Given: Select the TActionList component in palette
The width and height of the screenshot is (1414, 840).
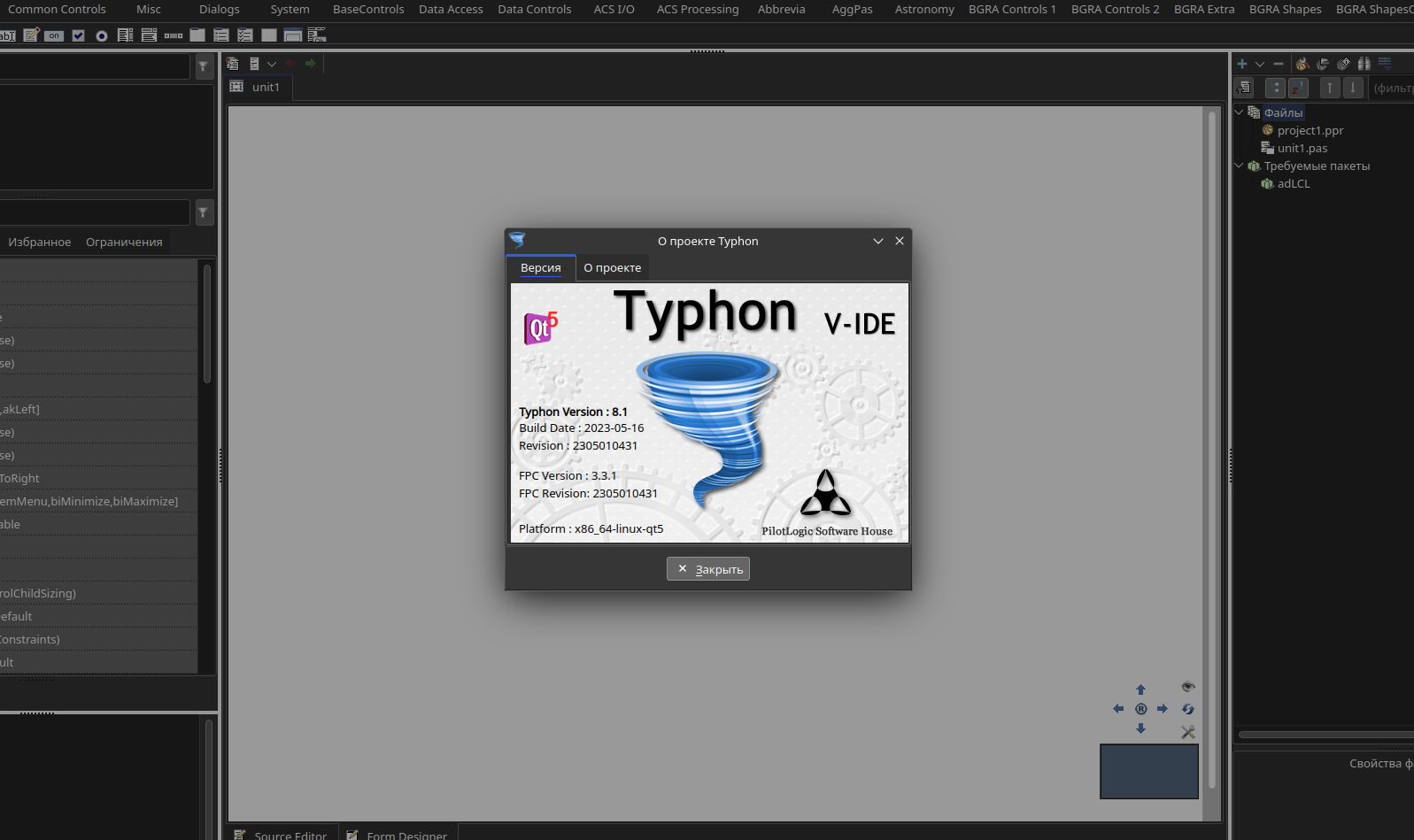Looking at the screenshot, I should tap(317, 35).
